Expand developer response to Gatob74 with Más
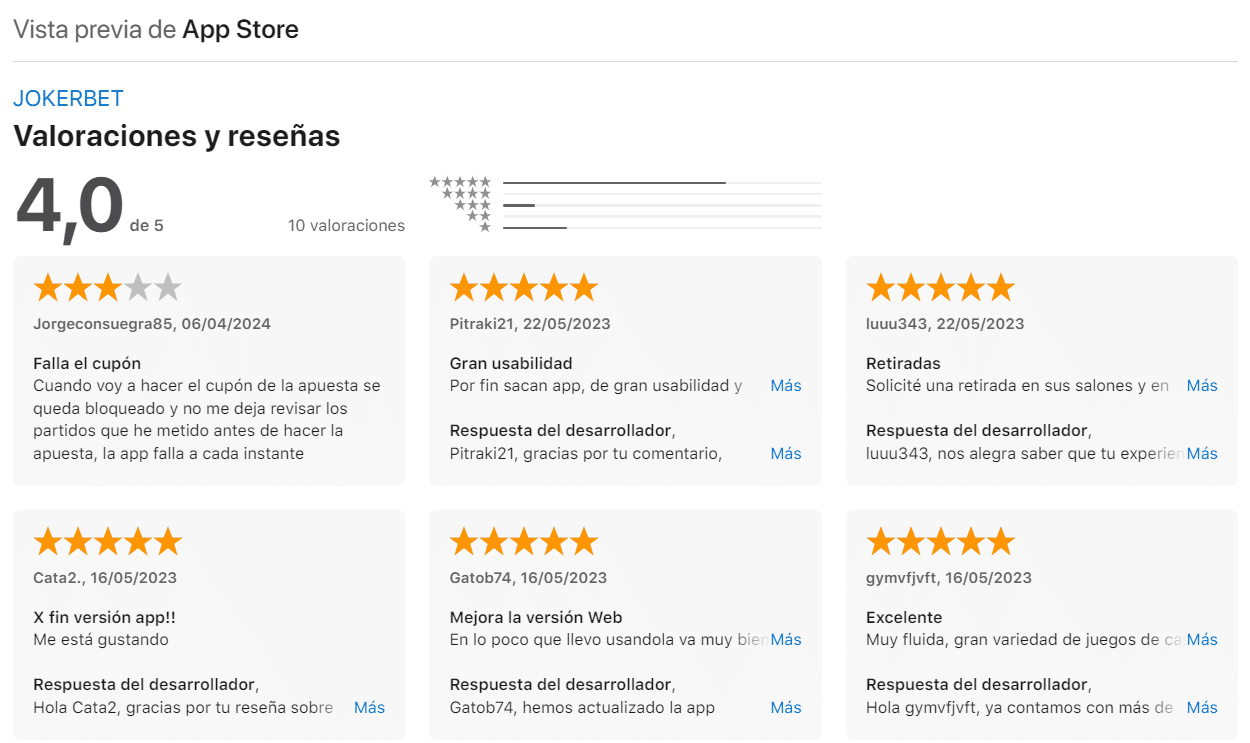The image size is (1250, 743). 785,708
